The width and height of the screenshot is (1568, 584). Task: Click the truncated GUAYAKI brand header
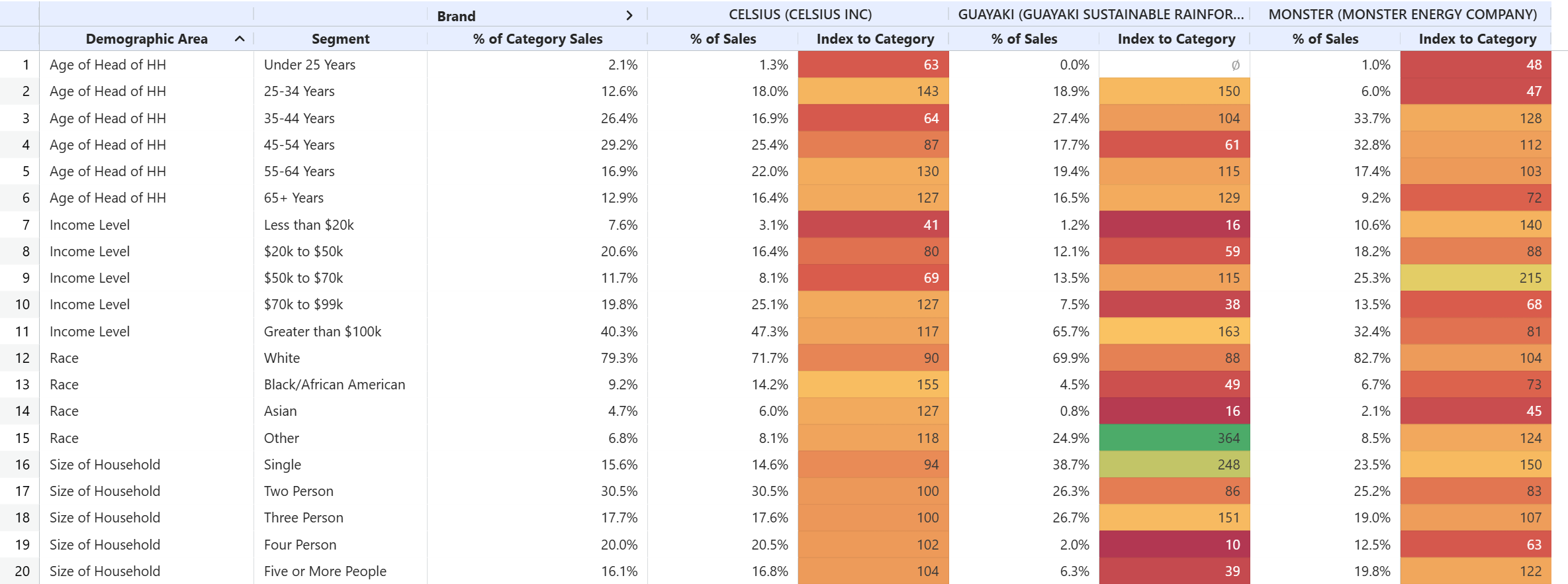pyautogui.click(x=1101, y=14)
